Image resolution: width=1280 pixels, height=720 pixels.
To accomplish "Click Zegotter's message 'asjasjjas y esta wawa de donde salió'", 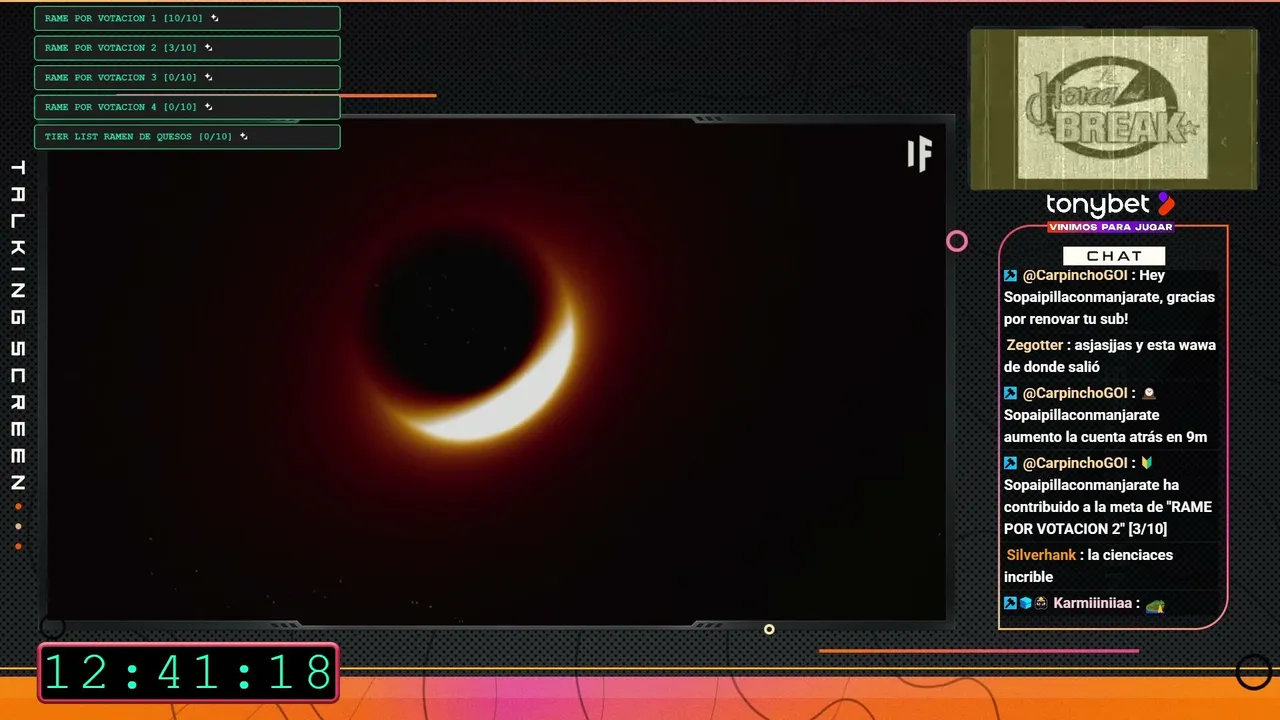I will point(1110,356).
